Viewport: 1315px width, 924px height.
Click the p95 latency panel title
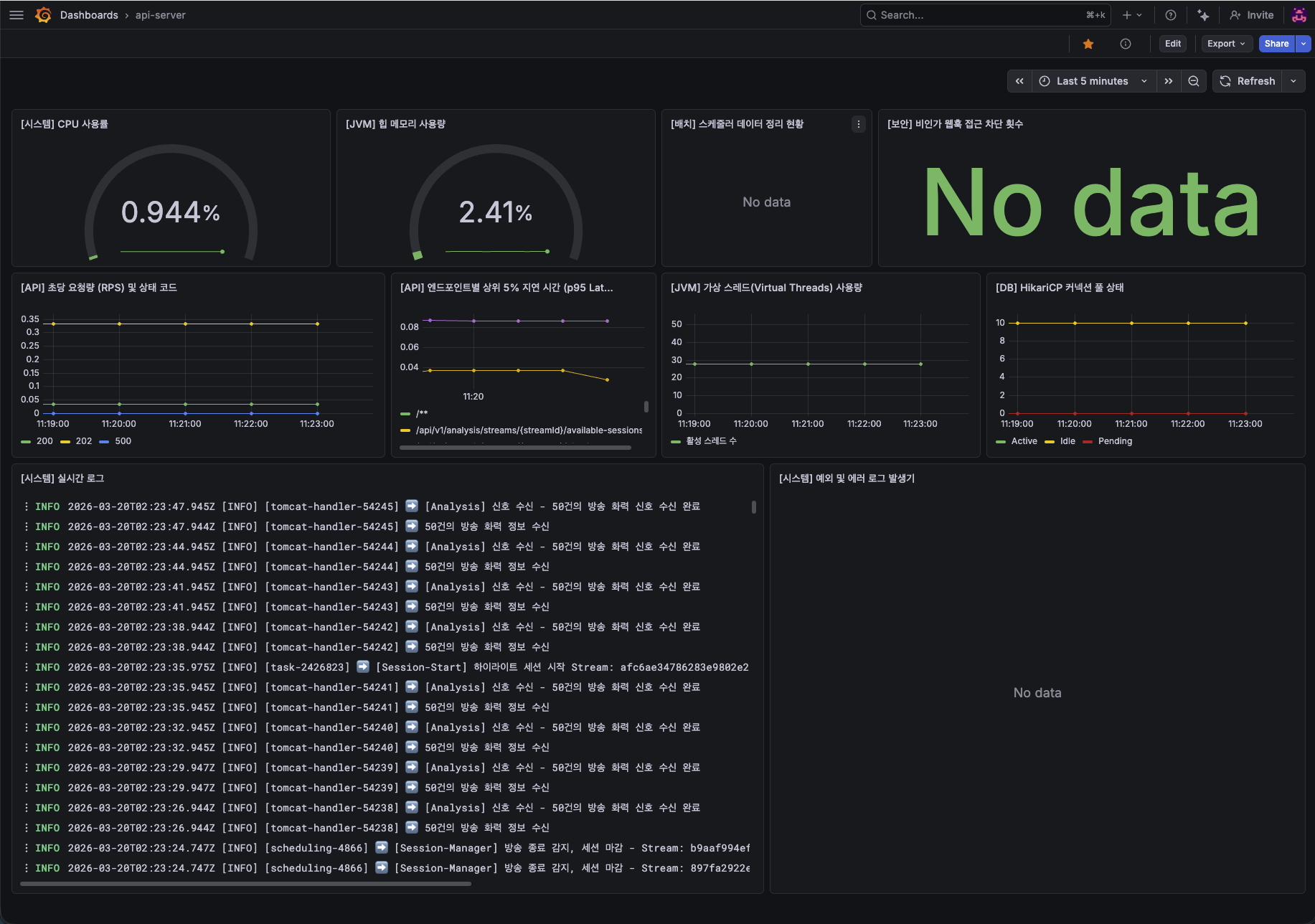[x=506, y=288]
